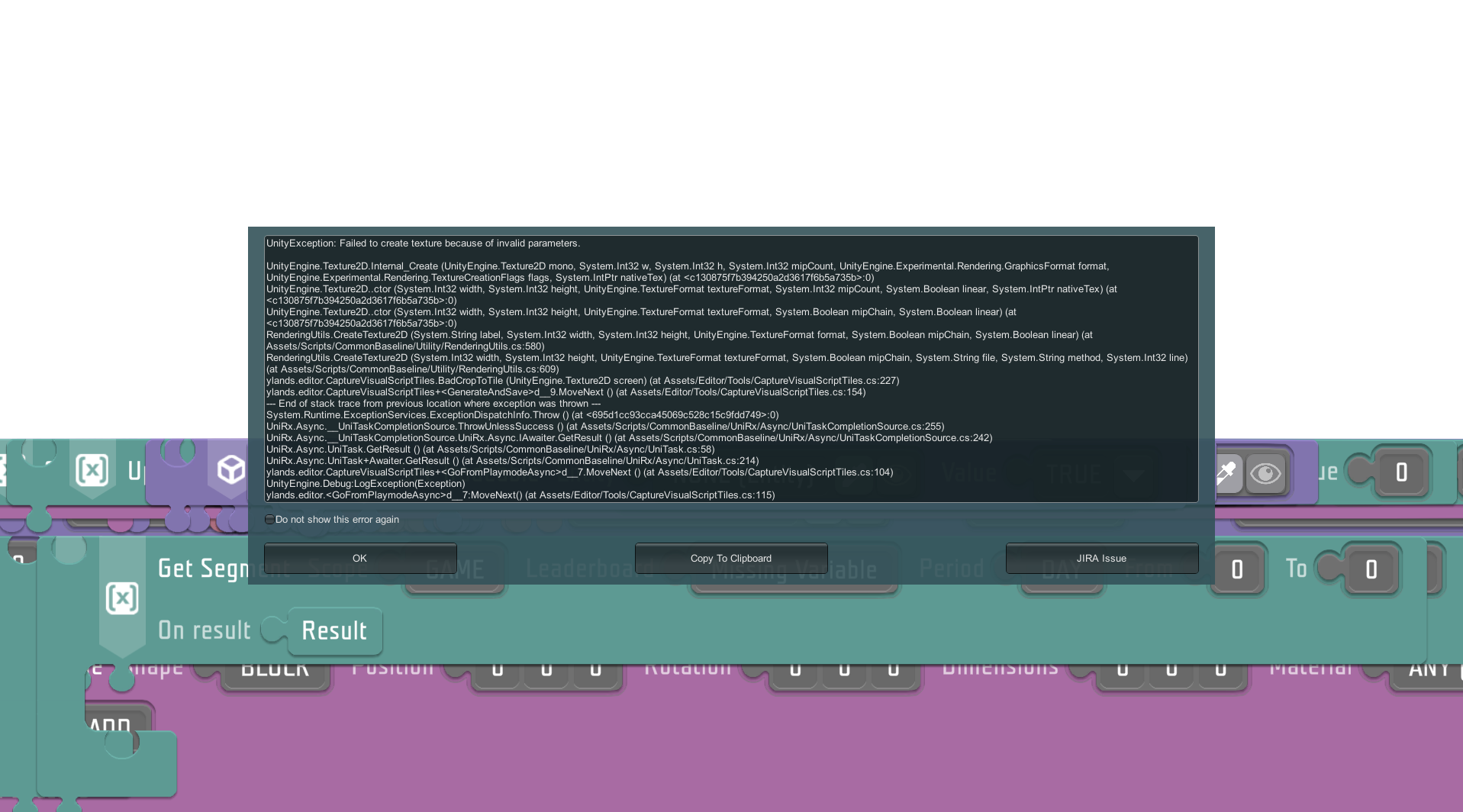Select the eyedropper picker icon
Viewport: 1463px width, 812px height.
click(1226, 473)
